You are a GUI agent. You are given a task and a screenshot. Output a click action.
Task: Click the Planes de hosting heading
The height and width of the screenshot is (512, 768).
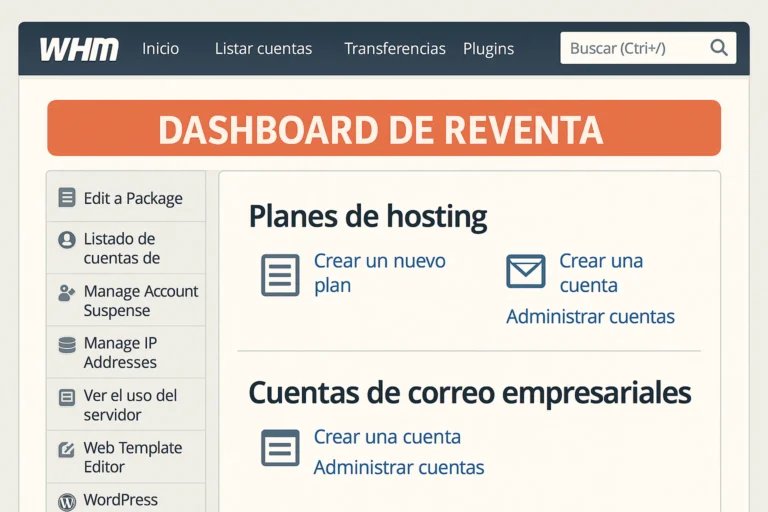(x=368, y=216)
